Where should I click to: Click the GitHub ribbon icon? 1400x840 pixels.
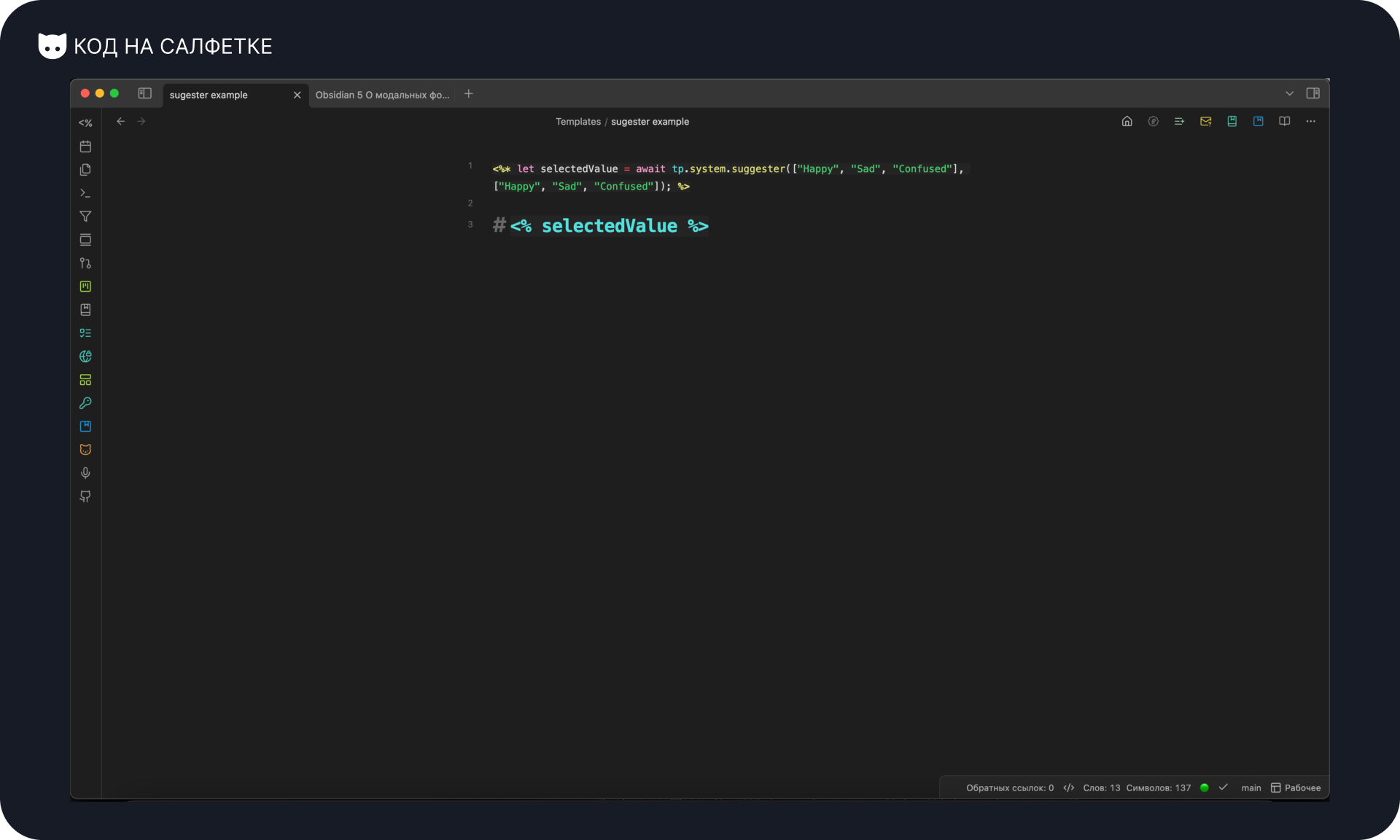click(85, 497)
